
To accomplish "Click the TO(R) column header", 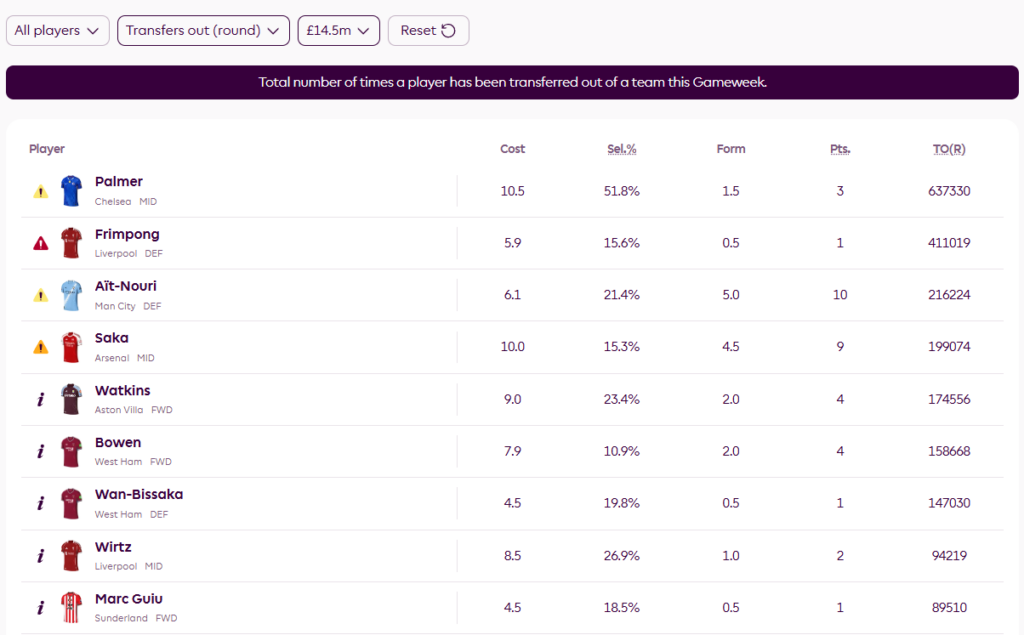I will [x=948, y=149].
